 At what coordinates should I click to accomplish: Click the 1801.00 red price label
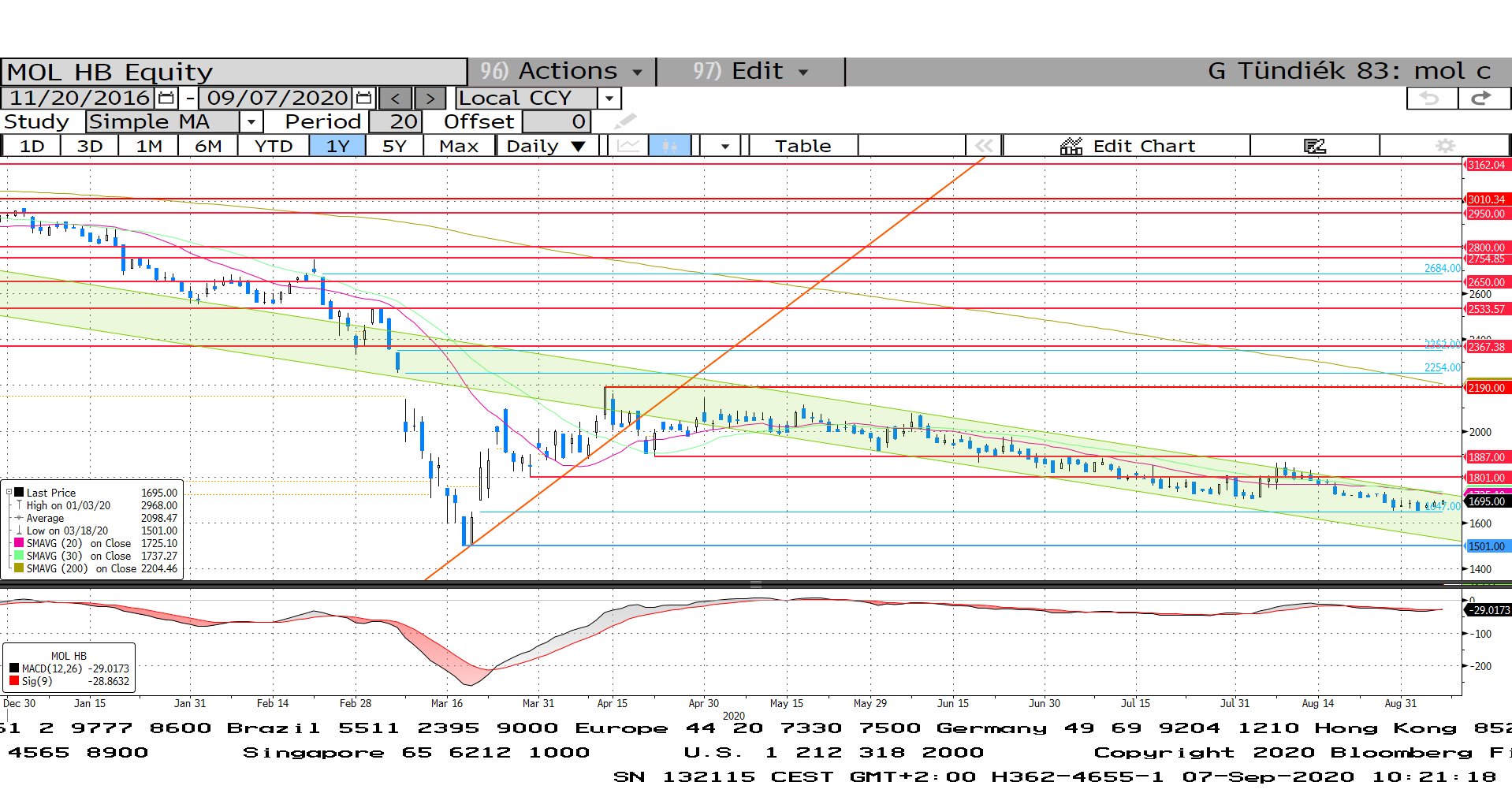pos(1487,477)
